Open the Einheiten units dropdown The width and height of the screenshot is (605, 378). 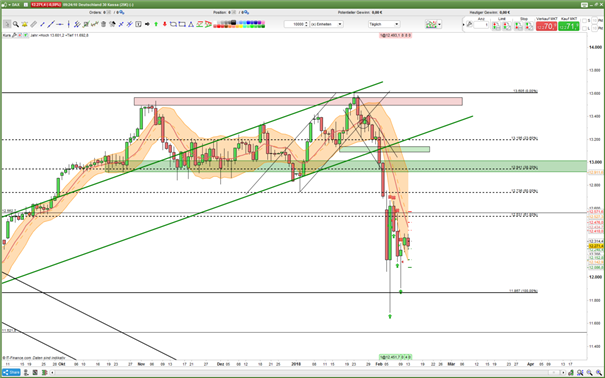coord(326,24)
